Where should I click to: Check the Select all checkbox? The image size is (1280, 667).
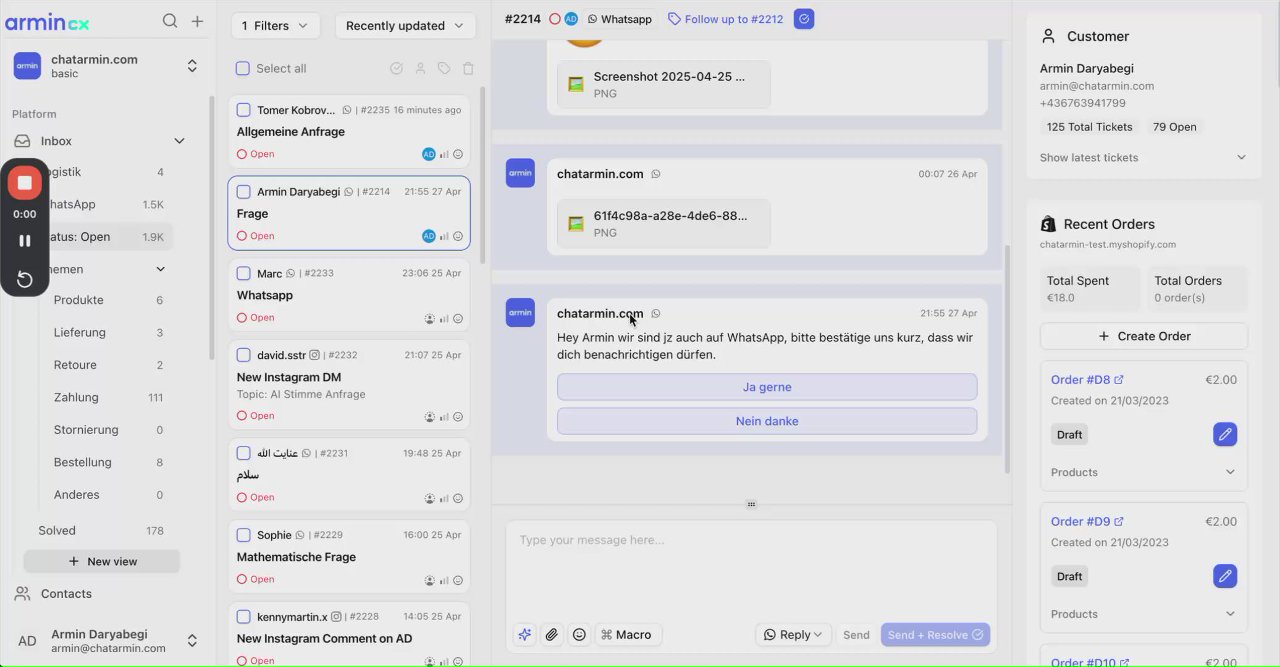click(x=242, y=68)
